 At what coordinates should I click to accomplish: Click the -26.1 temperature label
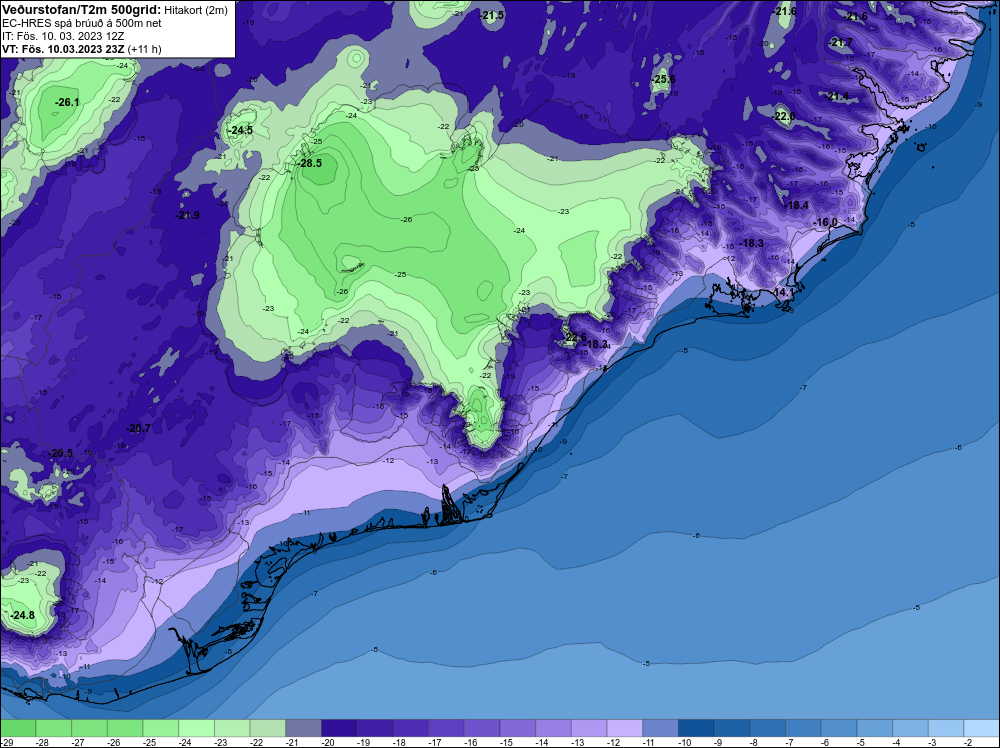pos(67,102)
